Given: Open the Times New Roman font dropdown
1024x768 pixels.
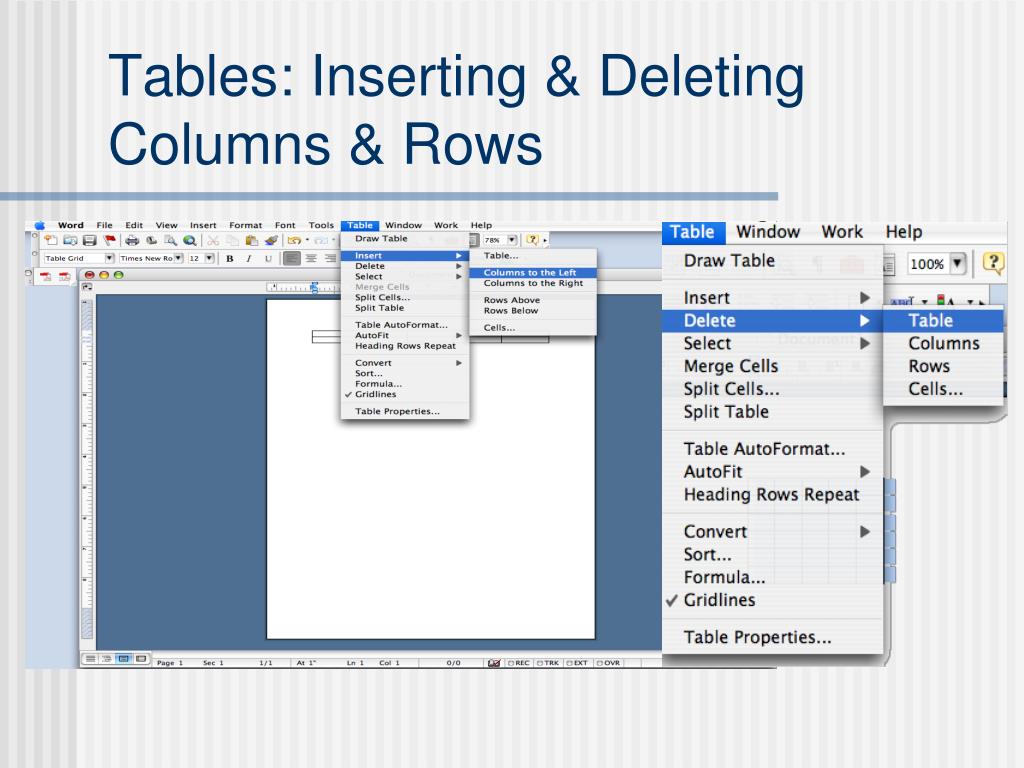Looking at the screenshot, I should click(x=178, y=258).
